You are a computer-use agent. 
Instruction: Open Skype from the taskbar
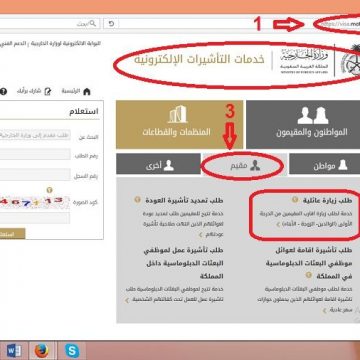coord(72,351)
